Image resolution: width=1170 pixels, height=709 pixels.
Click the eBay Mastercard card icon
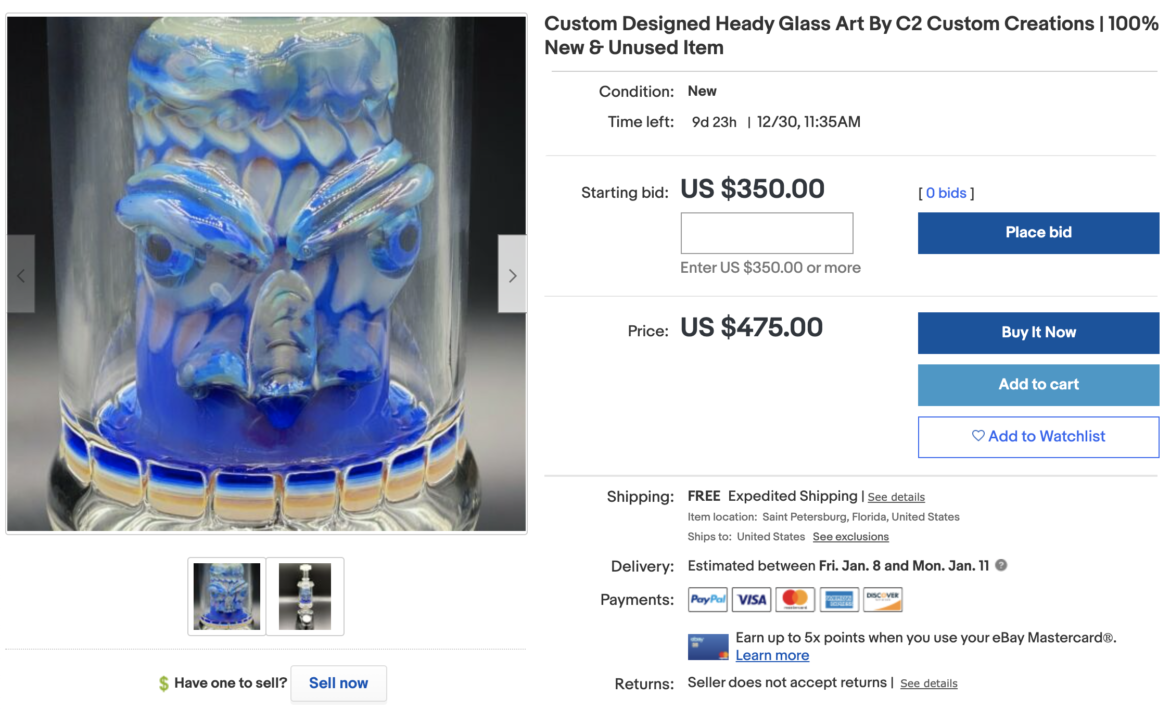tap(708, 647)
